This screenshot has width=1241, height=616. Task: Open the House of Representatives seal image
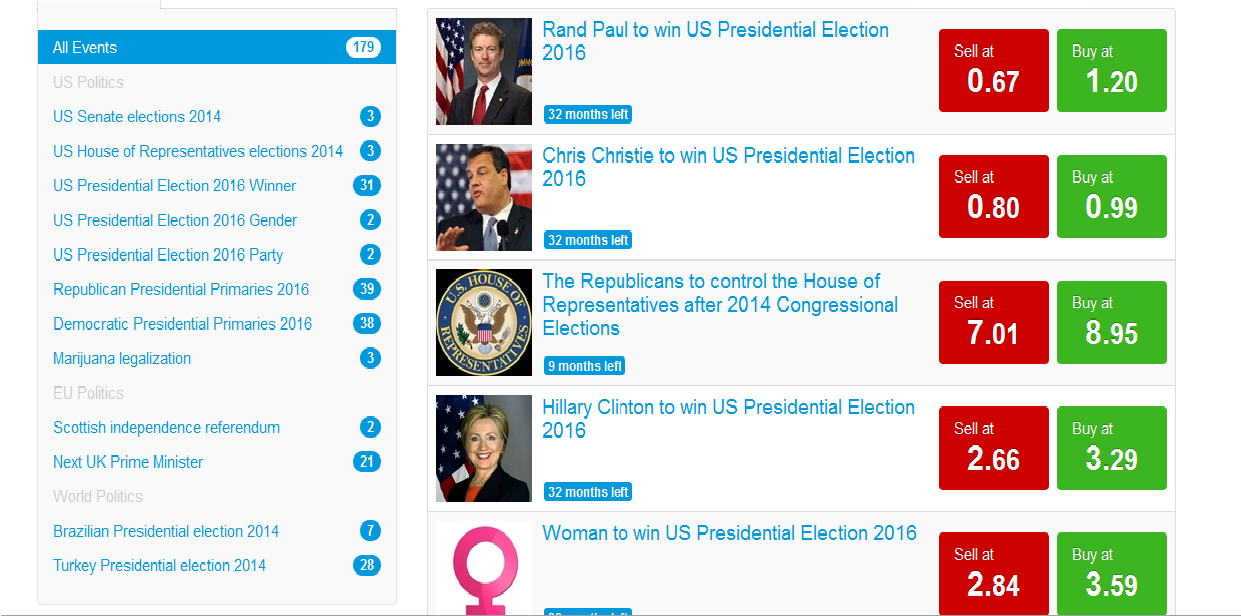[x=484, y=323]
